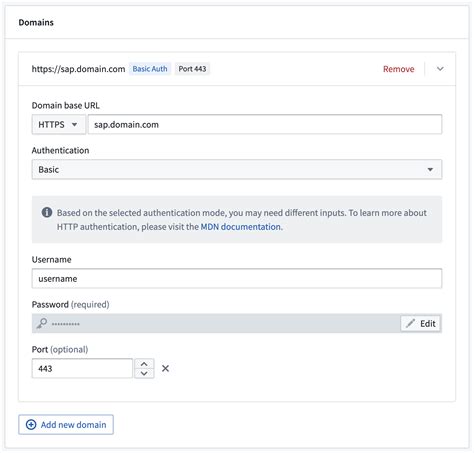Click the plus circle icon for a new domain
Screen dimensions: 474x453
pyautogui.click(x=31, y=425)
